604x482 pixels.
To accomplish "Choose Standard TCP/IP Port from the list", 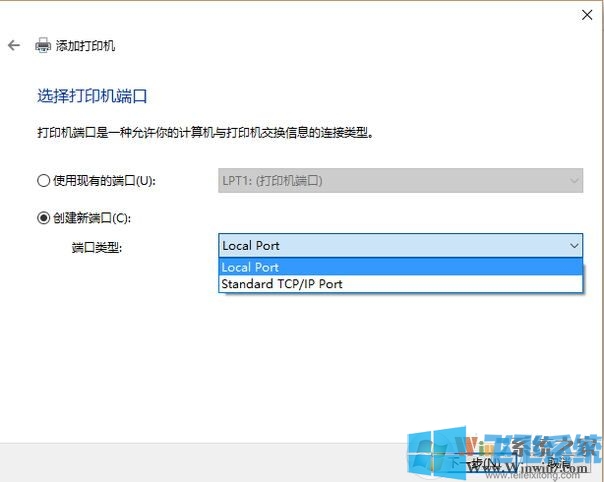I will 400,284.
